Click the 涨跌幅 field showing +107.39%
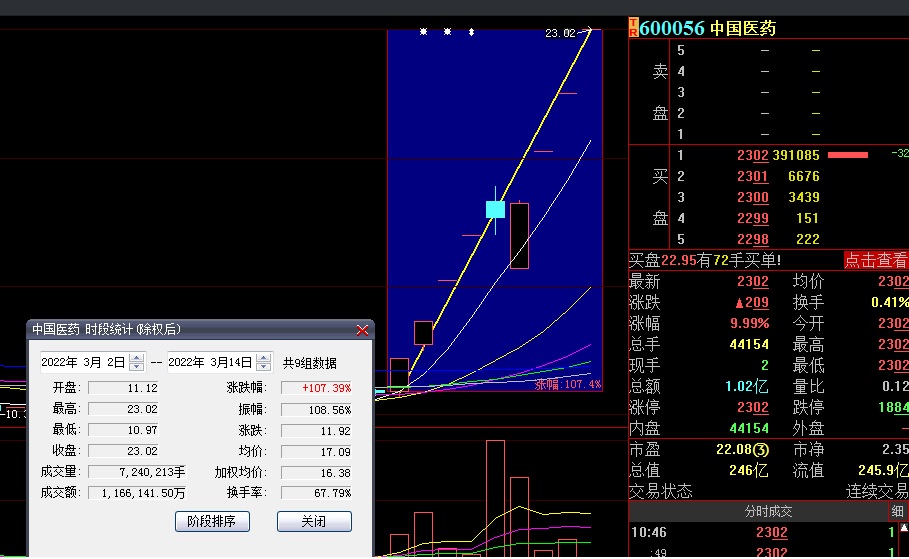Image resolution: width=909 pixels, height=559 pixels. (317, 387)
